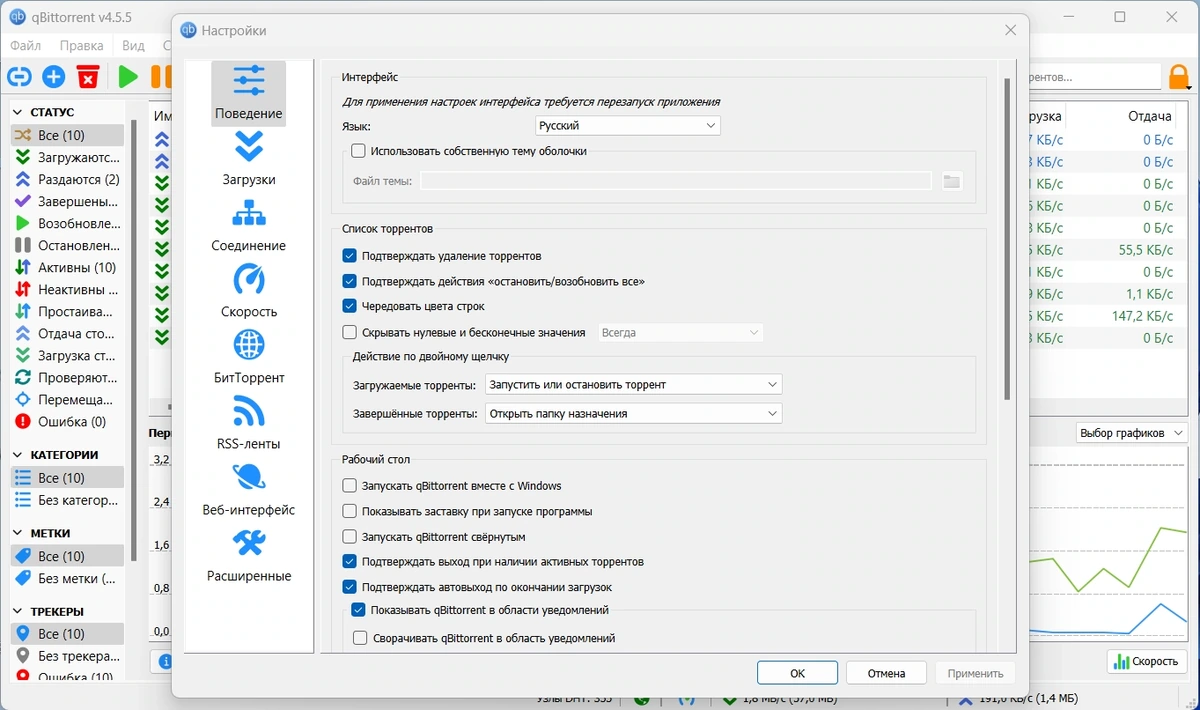Click the orange lock icon in main window
This screenshot has width=1200, height=710.
[1180, 76]
